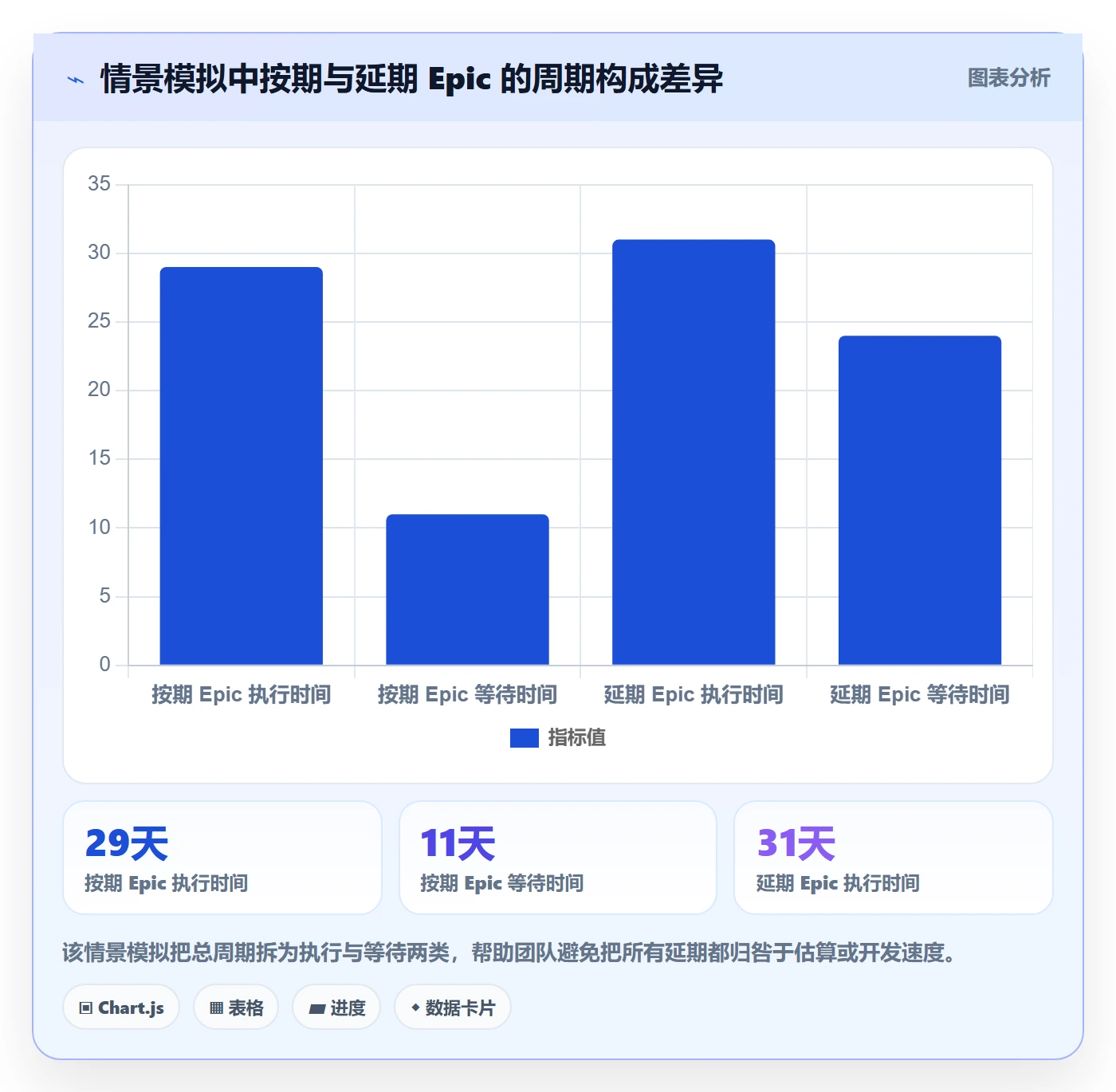Click the y-axis value 20

pos(100,390)
